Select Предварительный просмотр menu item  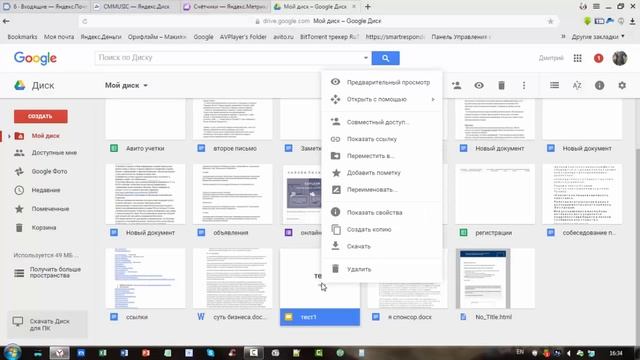click(x=382, y=82)
